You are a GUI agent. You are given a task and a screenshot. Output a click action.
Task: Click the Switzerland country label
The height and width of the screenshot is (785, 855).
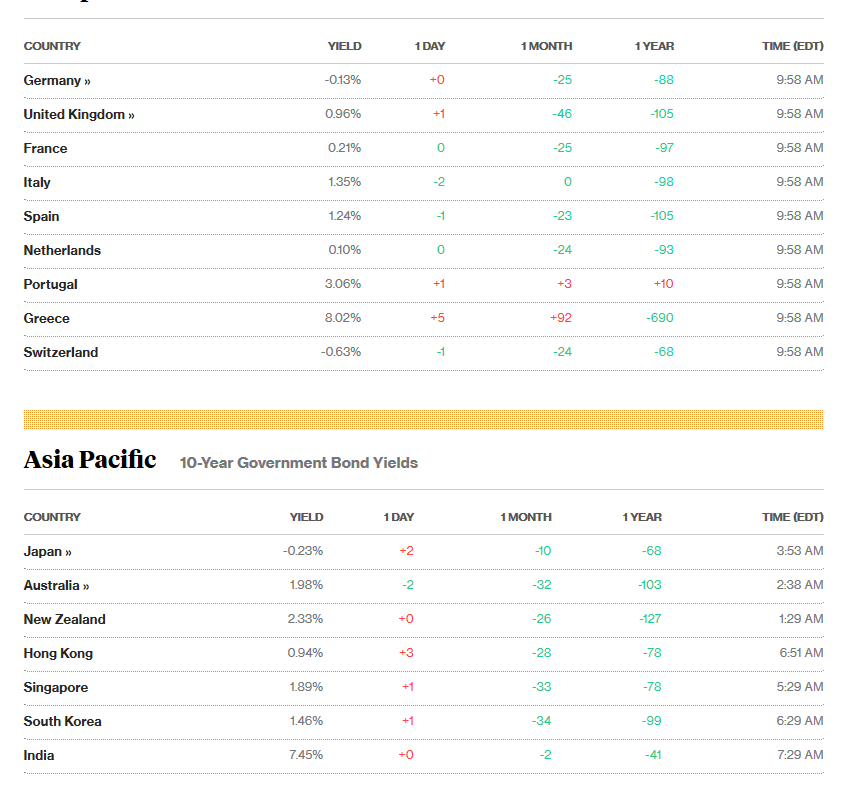tap(61, 352)
